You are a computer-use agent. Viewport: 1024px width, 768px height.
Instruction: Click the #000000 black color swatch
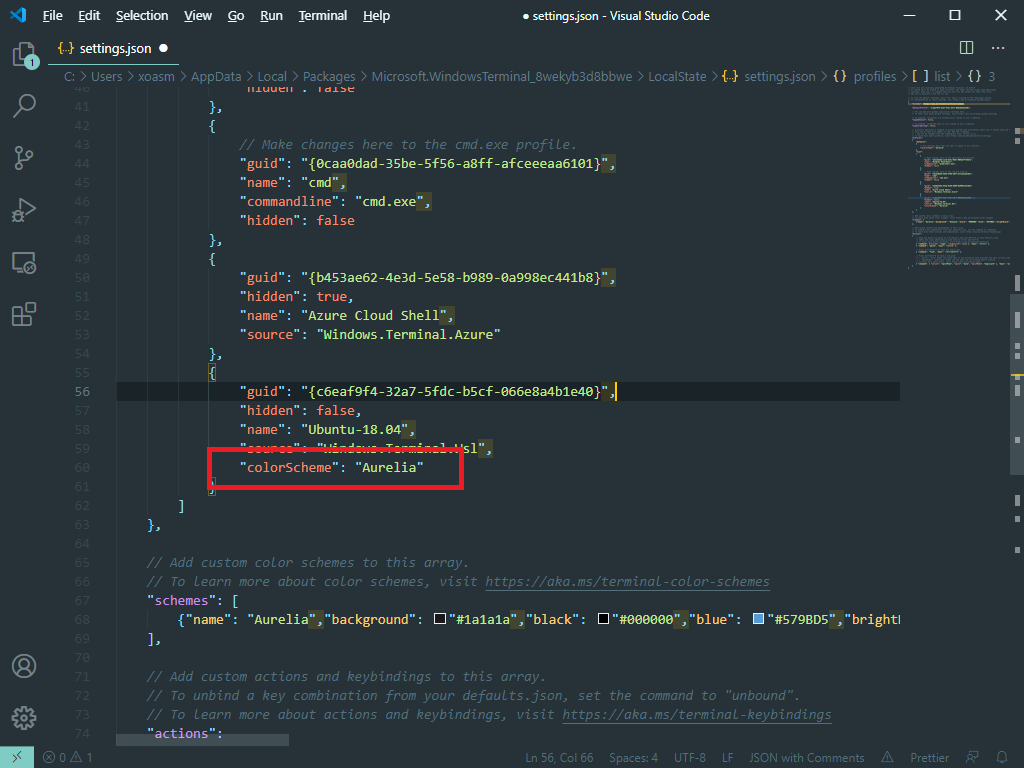603,618
